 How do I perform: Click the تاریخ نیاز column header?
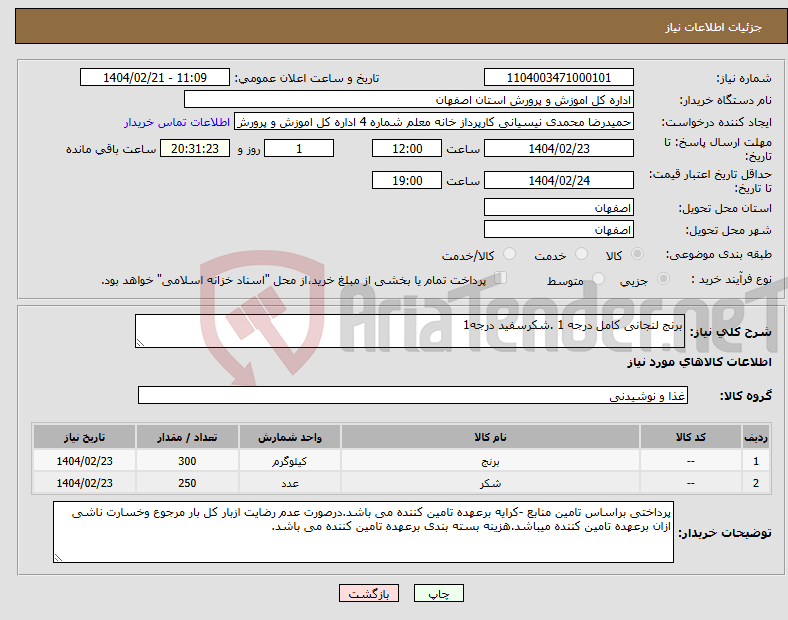tap(85, 439)
